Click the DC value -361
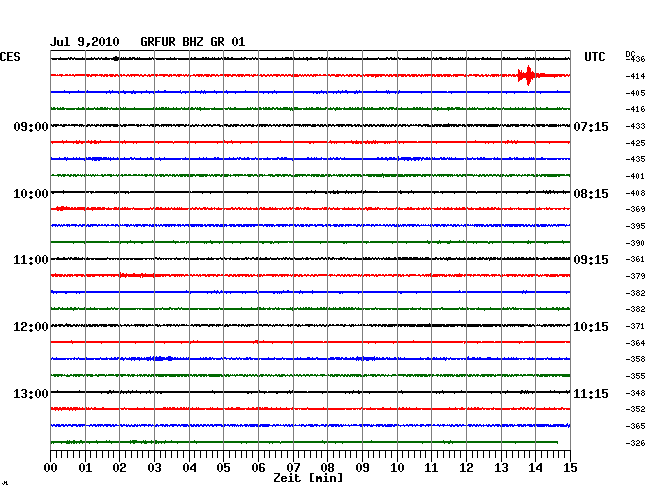 click(x=635, y=259)
